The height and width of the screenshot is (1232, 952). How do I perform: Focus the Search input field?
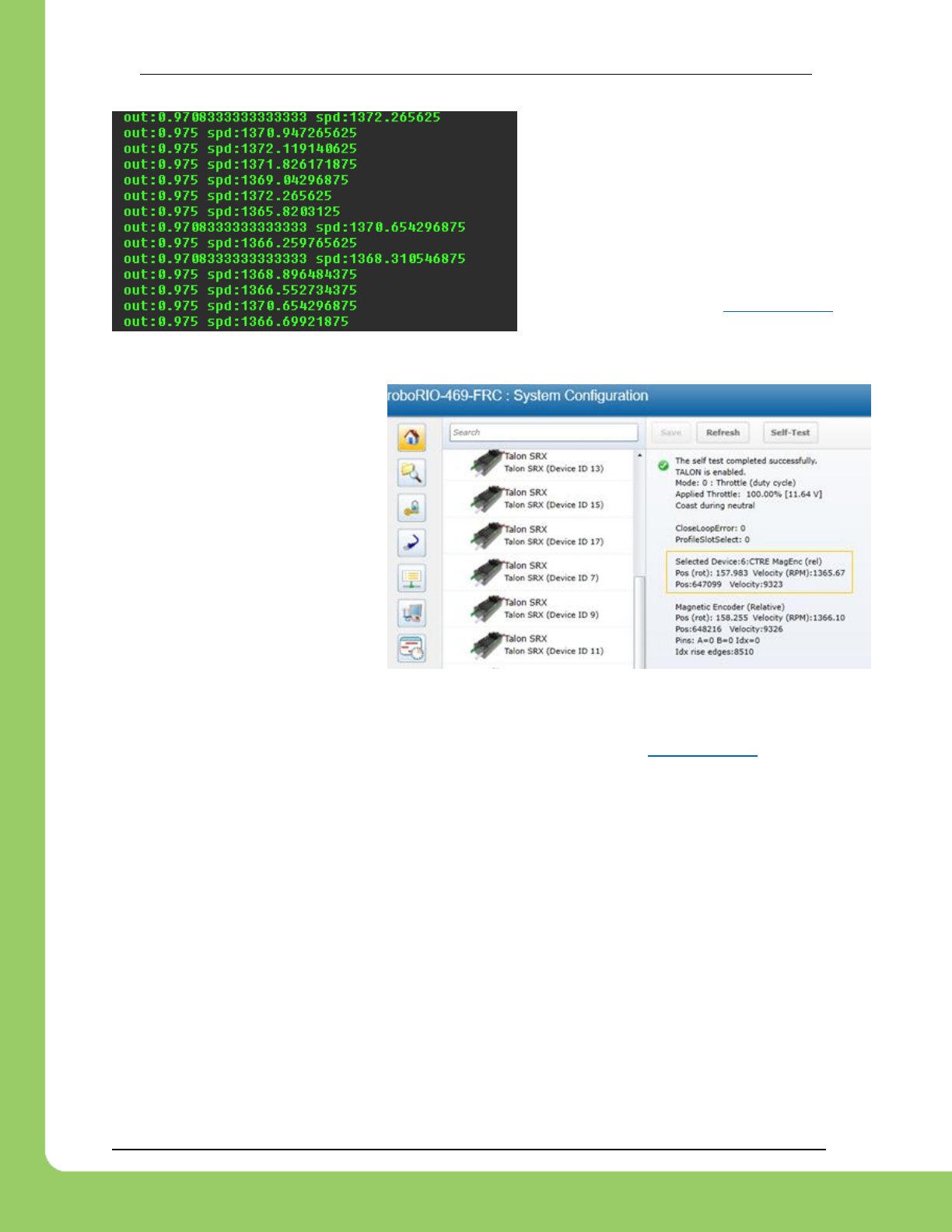pos(544,432)
